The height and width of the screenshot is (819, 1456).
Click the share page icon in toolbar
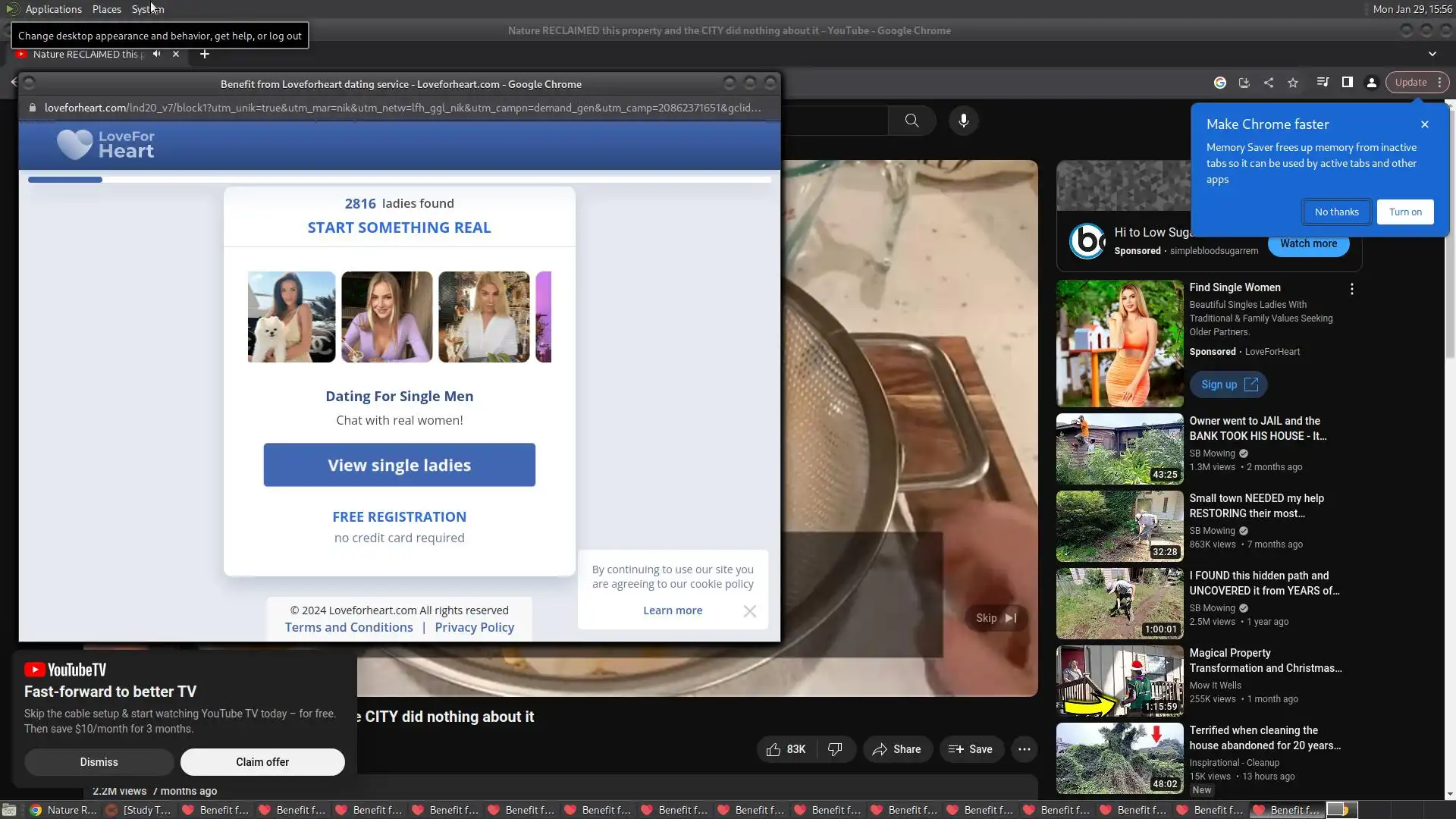(1269, 83)
